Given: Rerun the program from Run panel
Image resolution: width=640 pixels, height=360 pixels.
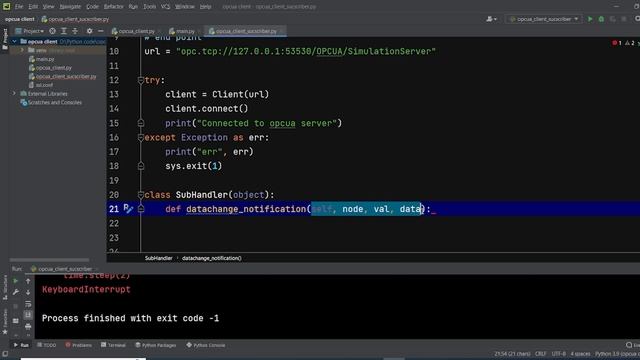Looking at the screenshot, I should point(16,281).
